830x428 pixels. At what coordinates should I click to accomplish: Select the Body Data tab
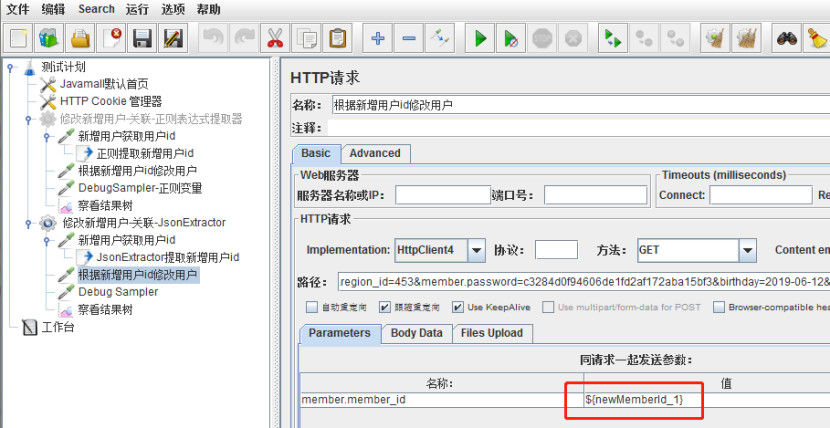pos(417,333)
